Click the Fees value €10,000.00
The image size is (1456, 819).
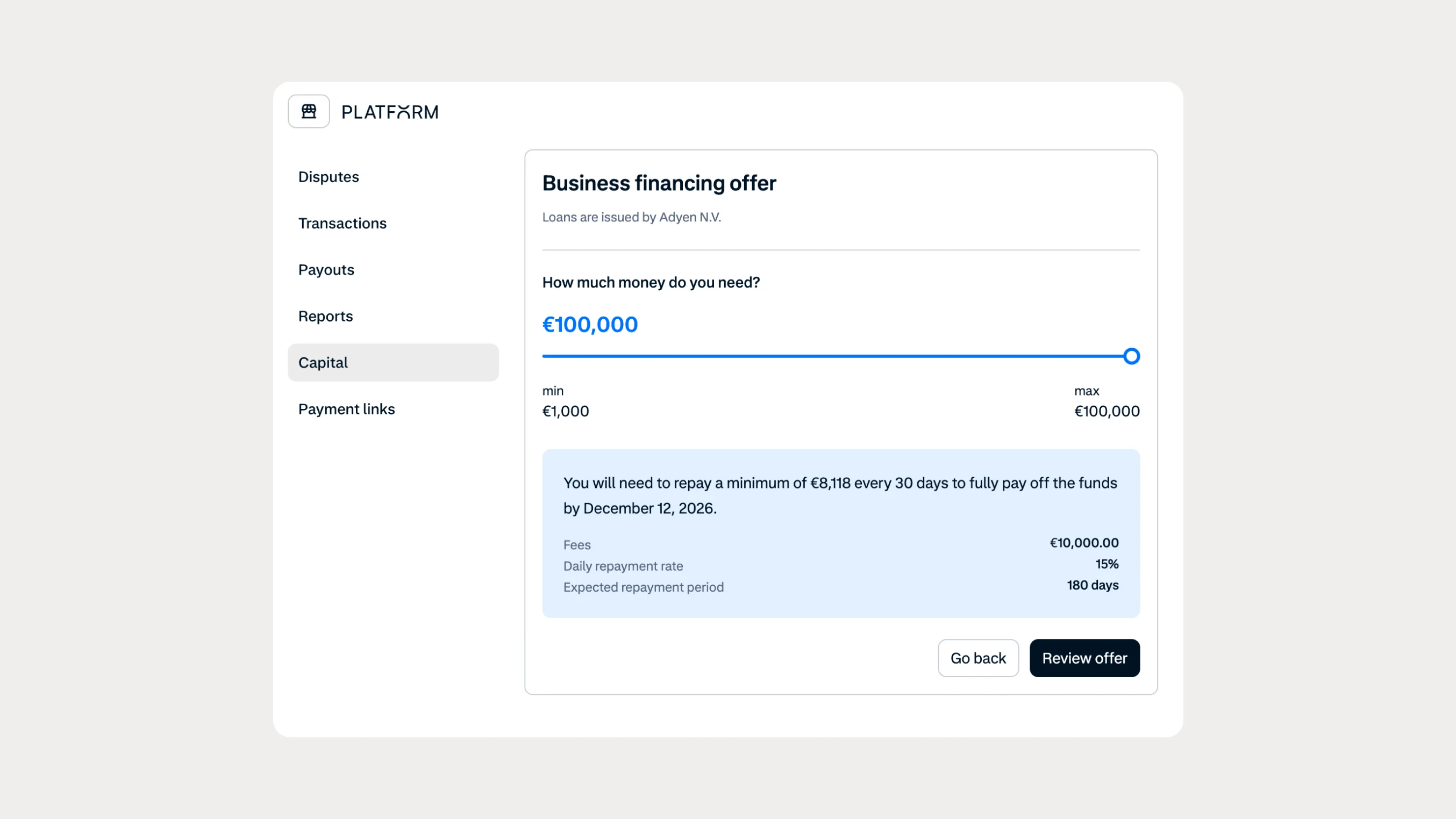tap(1083, 543)
